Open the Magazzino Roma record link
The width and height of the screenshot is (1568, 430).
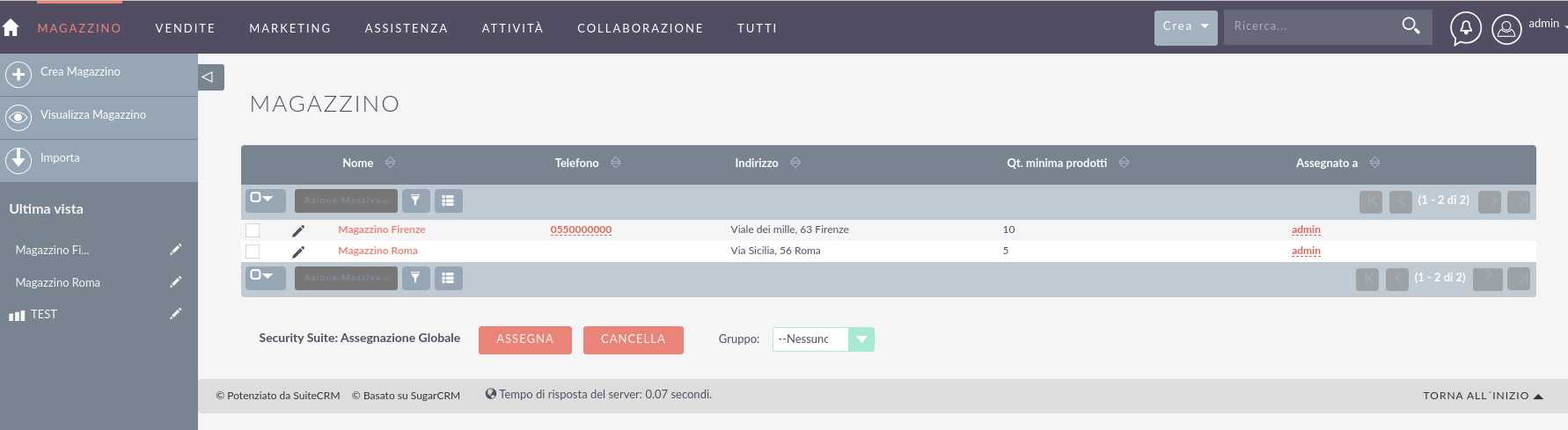pos(377,251)
